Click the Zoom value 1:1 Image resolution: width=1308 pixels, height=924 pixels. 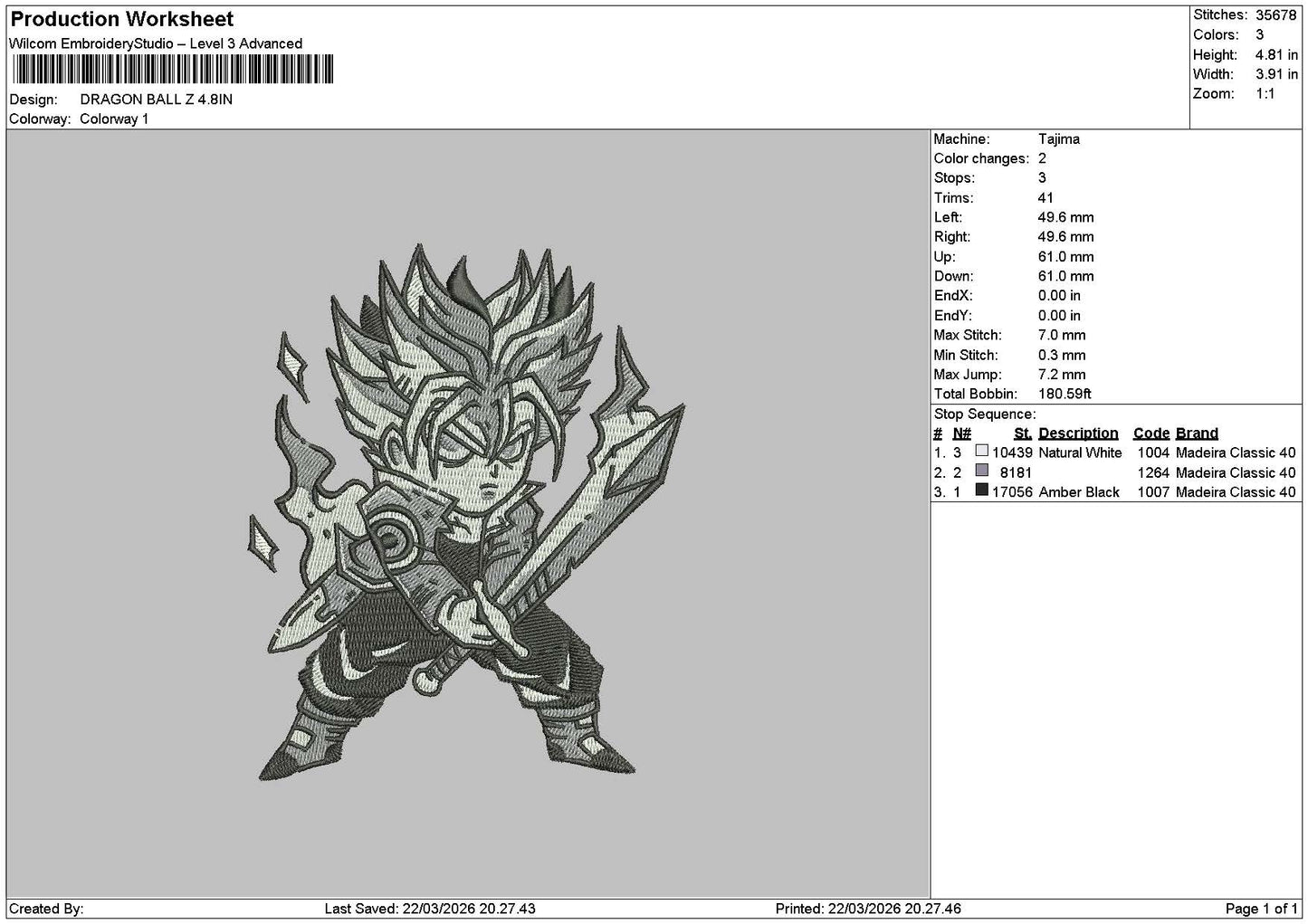(1265, 94)
